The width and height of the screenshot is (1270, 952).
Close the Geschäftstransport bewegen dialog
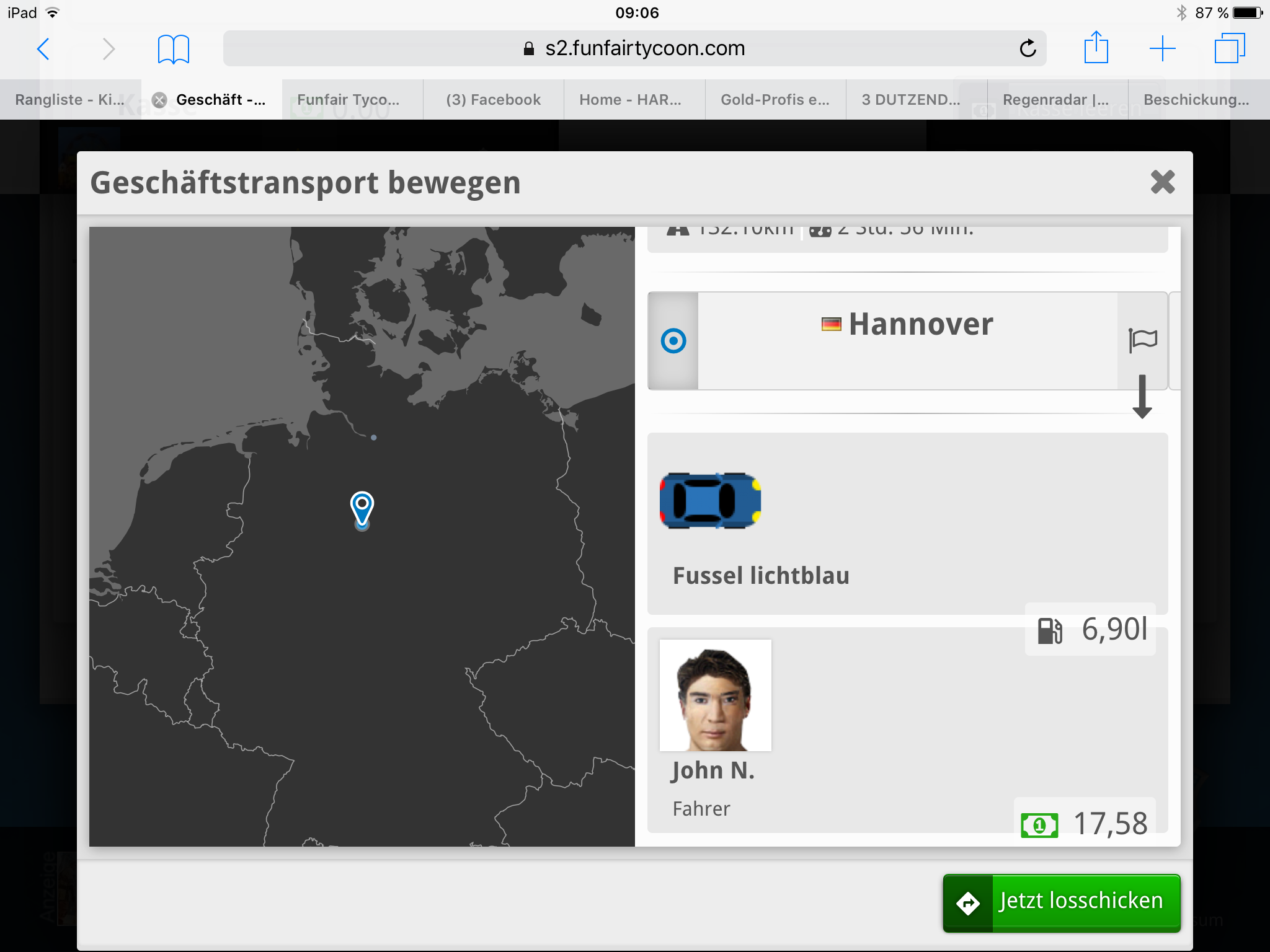point(1162,182)
